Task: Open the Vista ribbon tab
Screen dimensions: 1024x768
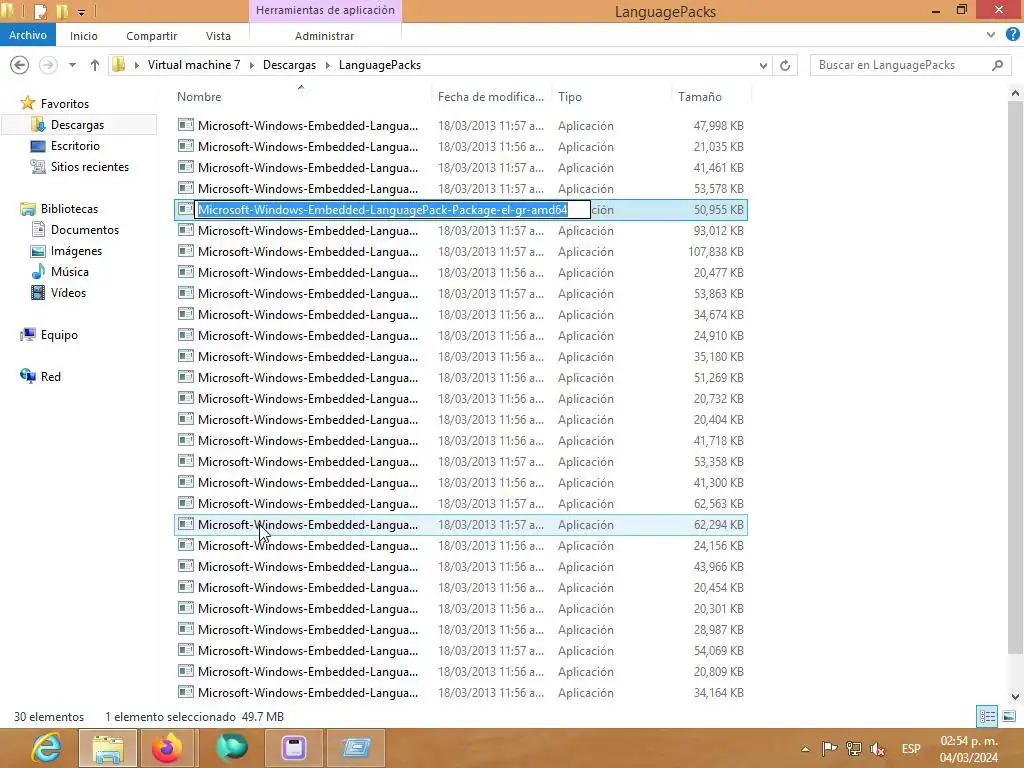Action: [218, 36]
